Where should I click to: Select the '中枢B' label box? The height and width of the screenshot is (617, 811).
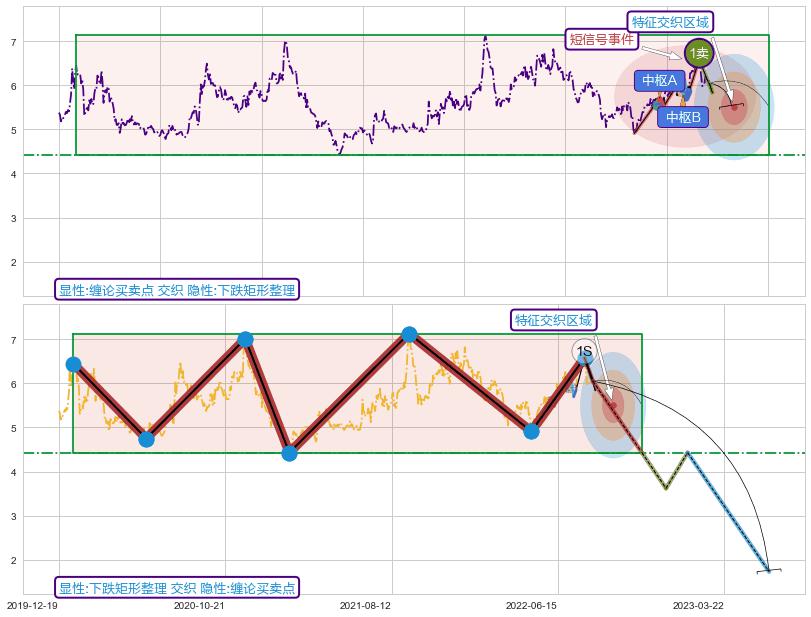(683, 117)
